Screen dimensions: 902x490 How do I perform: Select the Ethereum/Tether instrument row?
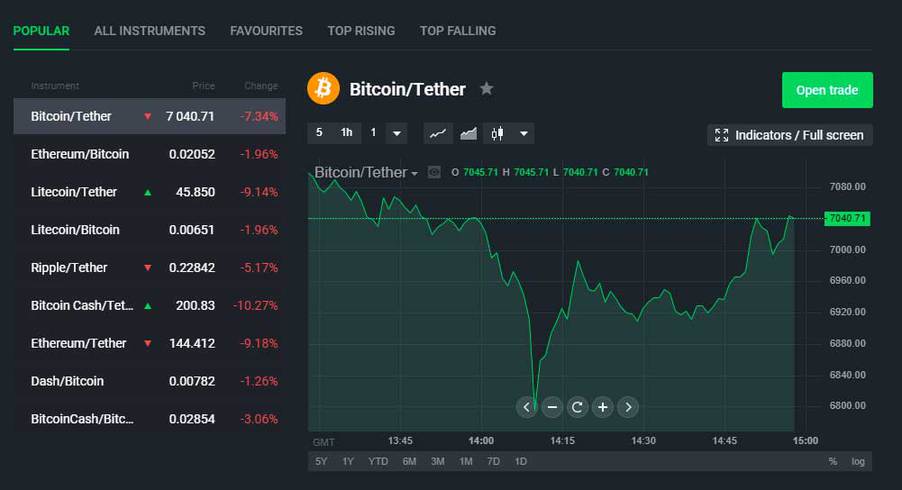[150, 343]
